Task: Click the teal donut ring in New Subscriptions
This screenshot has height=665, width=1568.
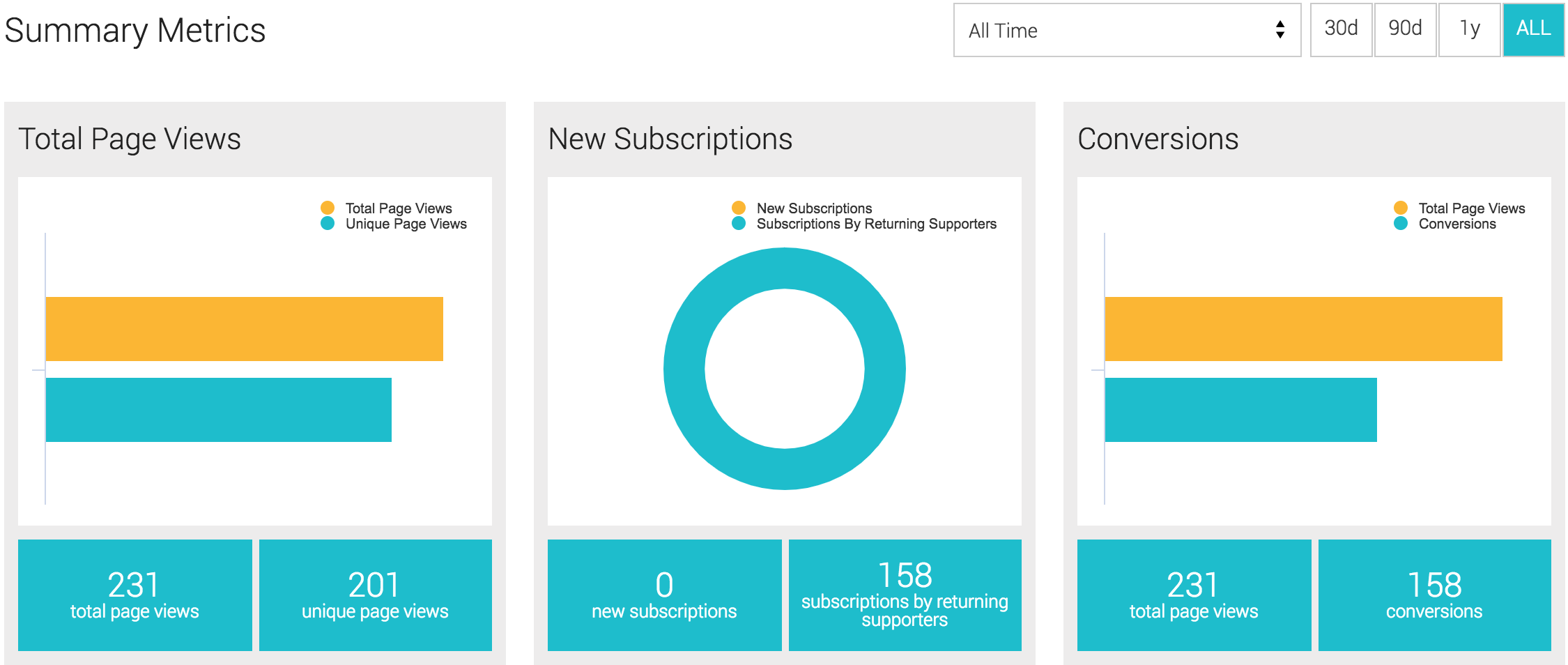Action: coord(785,469)
